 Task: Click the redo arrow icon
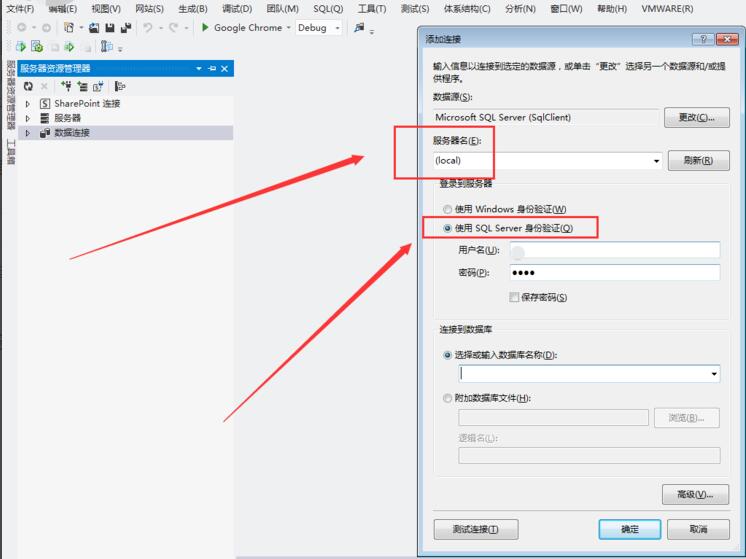(174, 28)
